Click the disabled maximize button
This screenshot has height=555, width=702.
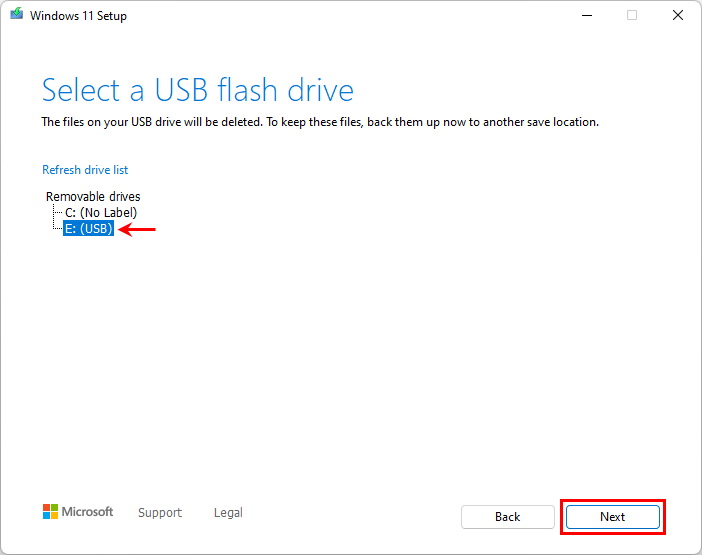632,16
